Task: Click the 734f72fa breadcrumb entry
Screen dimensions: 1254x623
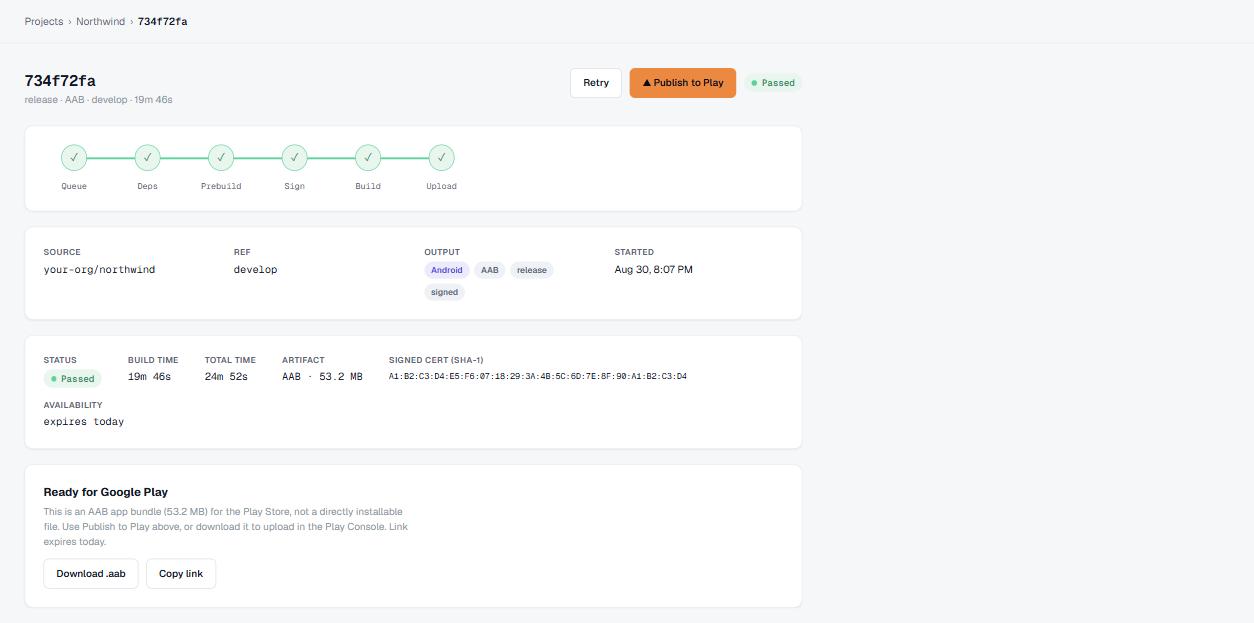Action: [x=162, y=21]
